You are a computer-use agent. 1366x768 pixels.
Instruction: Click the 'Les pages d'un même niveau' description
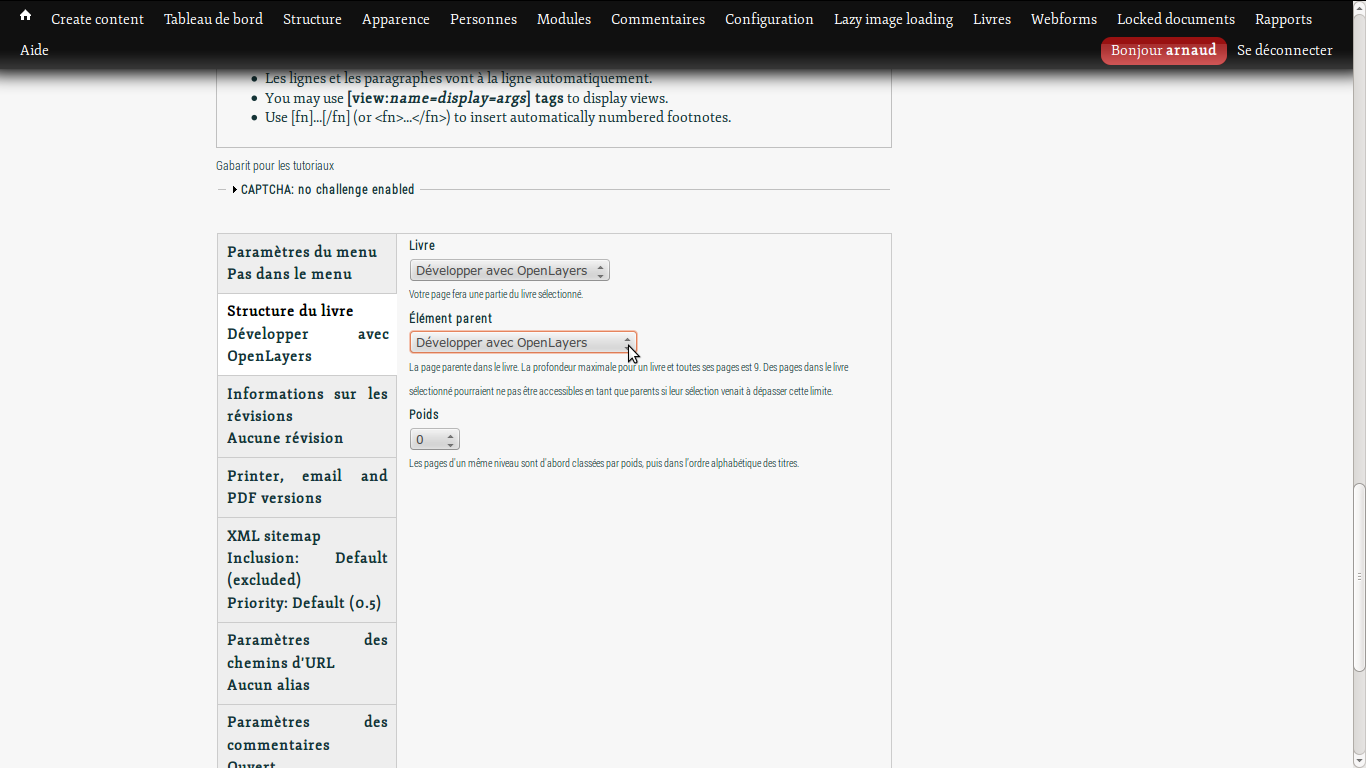pyautogui.click(x=604, y=464)
